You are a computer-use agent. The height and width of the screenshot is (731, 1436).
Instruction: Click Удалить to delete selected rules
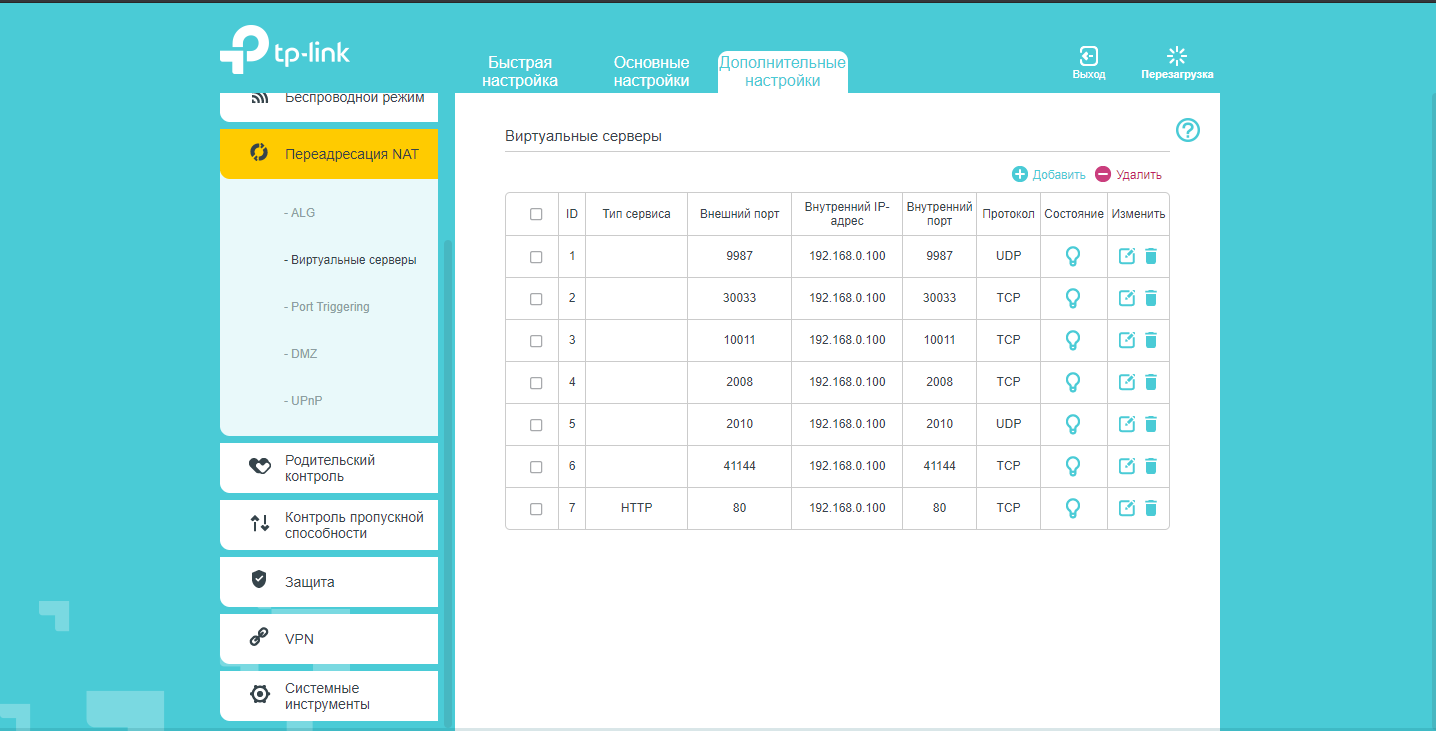click(1128, 174)
